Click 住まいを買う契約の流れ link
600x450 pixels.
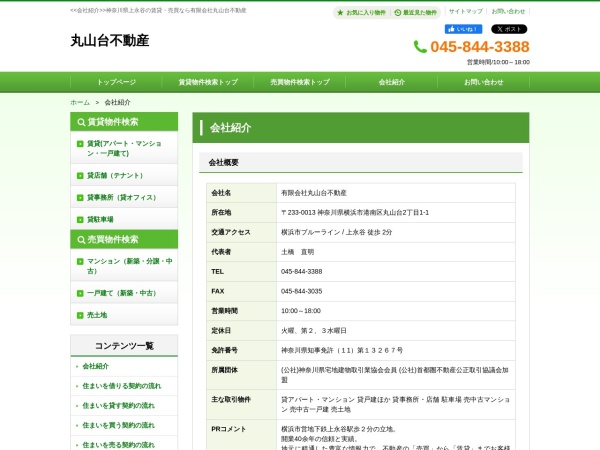(x=119, y=426)
